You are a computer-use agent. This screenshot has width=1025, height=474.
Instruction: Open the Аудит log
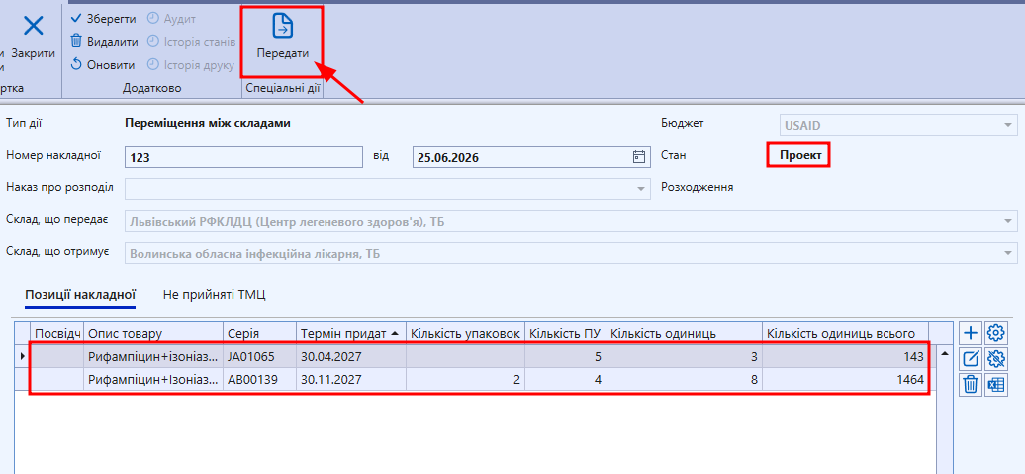(171, 19)
